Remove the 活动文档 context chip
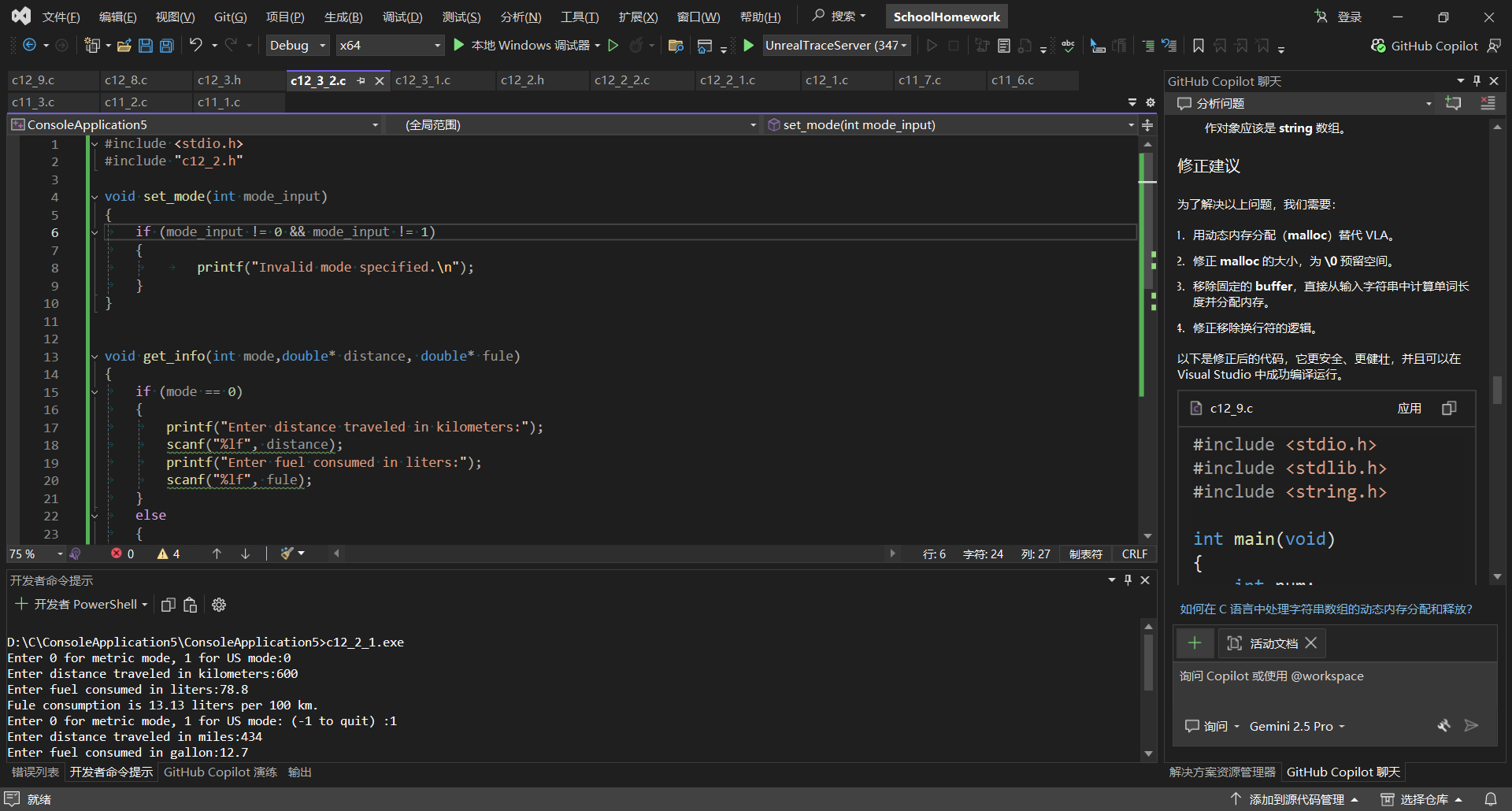This screenshot has height=811, width=1512. (x=1311, y=643)
